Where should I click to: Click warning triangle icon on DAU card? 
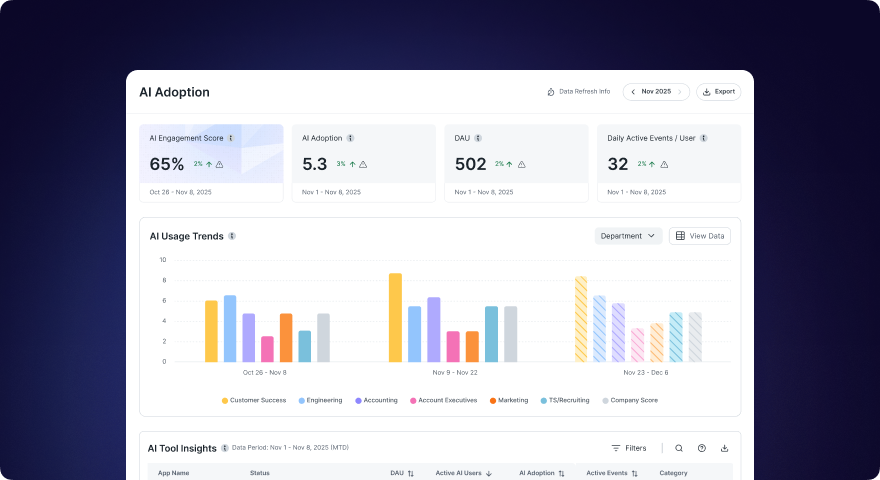(x=522, y=164)
